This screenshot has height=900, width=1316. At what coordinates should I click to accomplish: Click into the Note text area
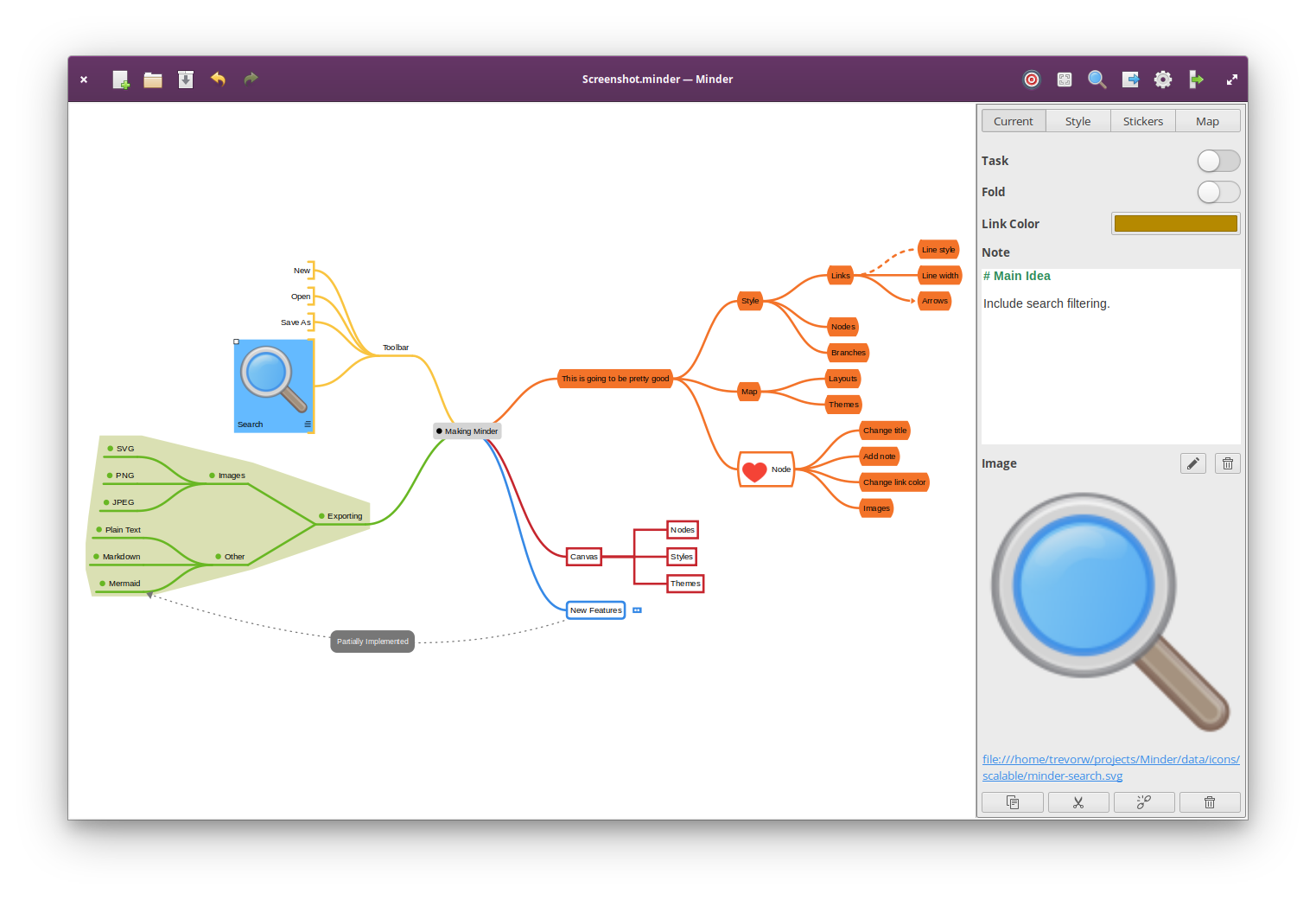pos(1110,372)
